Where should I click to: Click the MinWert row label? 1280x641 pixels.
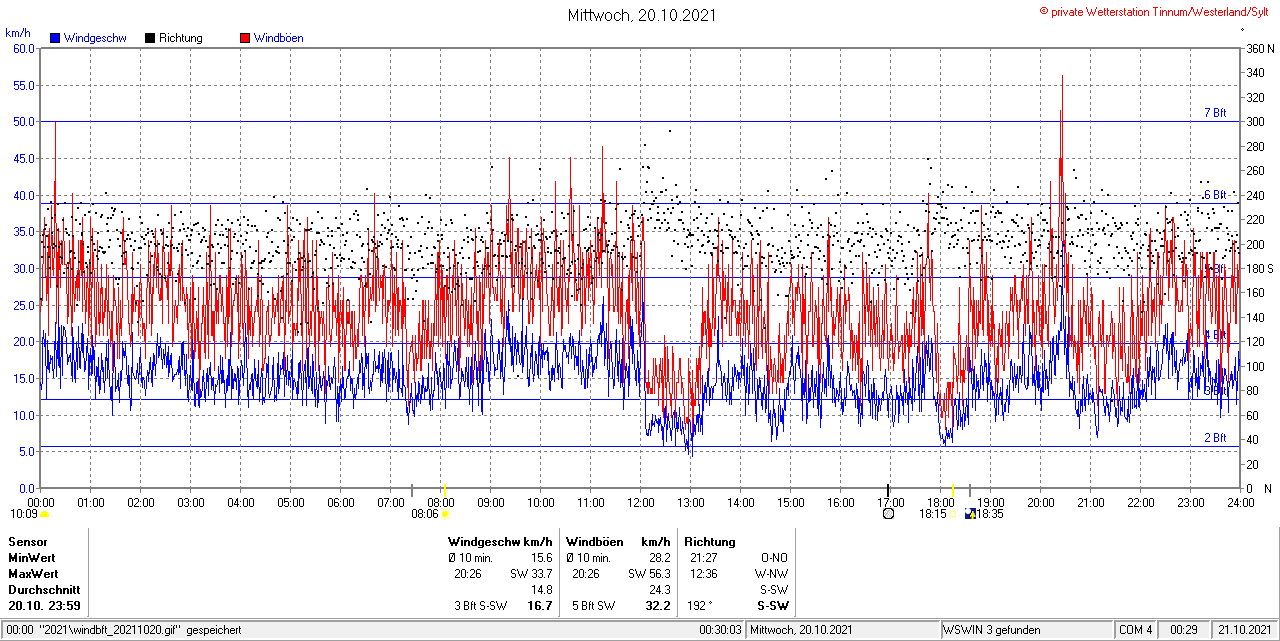click(32, 558)
